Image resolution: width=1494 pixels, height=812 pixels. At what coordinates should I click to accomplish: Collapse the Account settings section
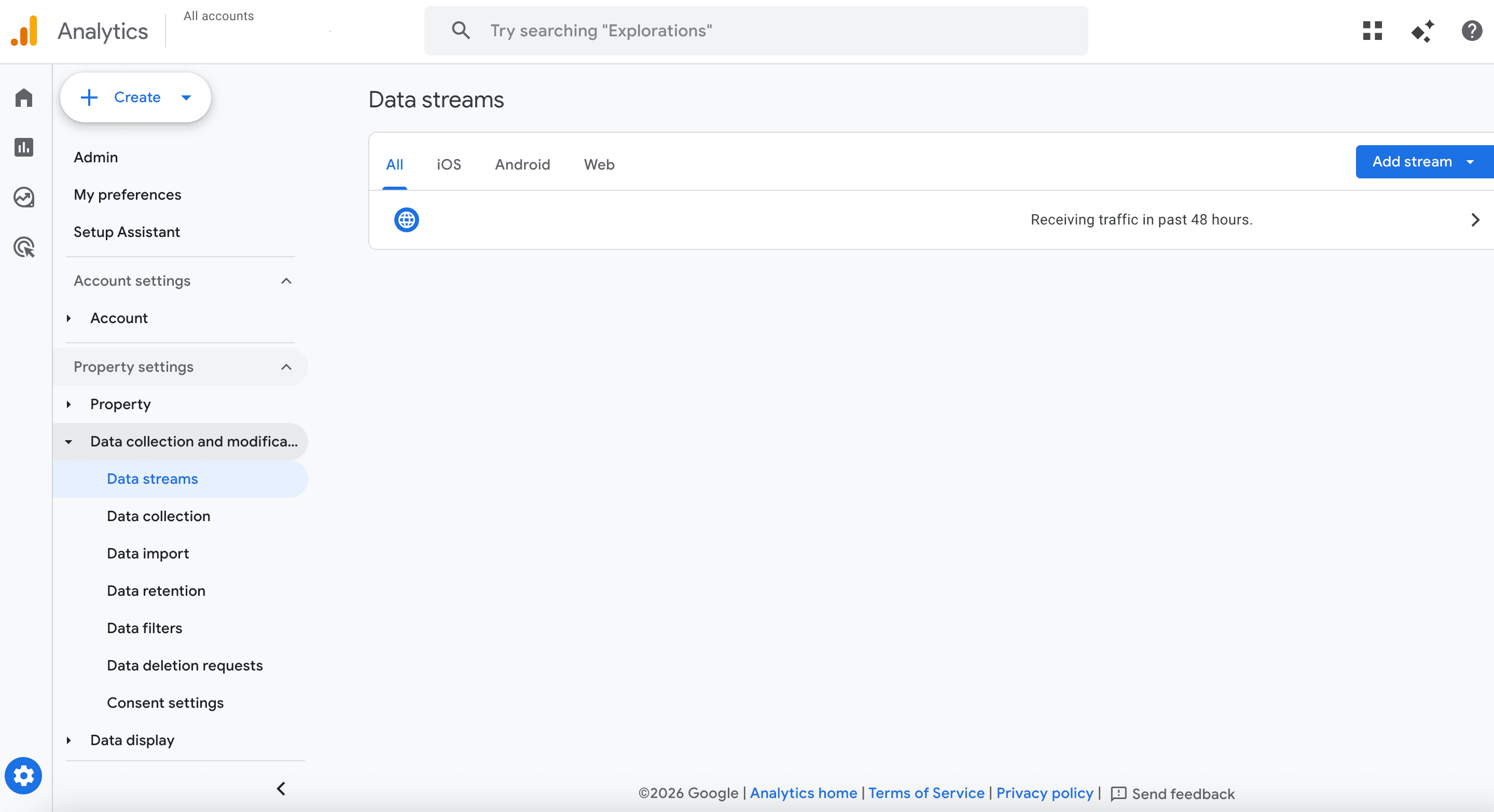[x=286, y=281]
